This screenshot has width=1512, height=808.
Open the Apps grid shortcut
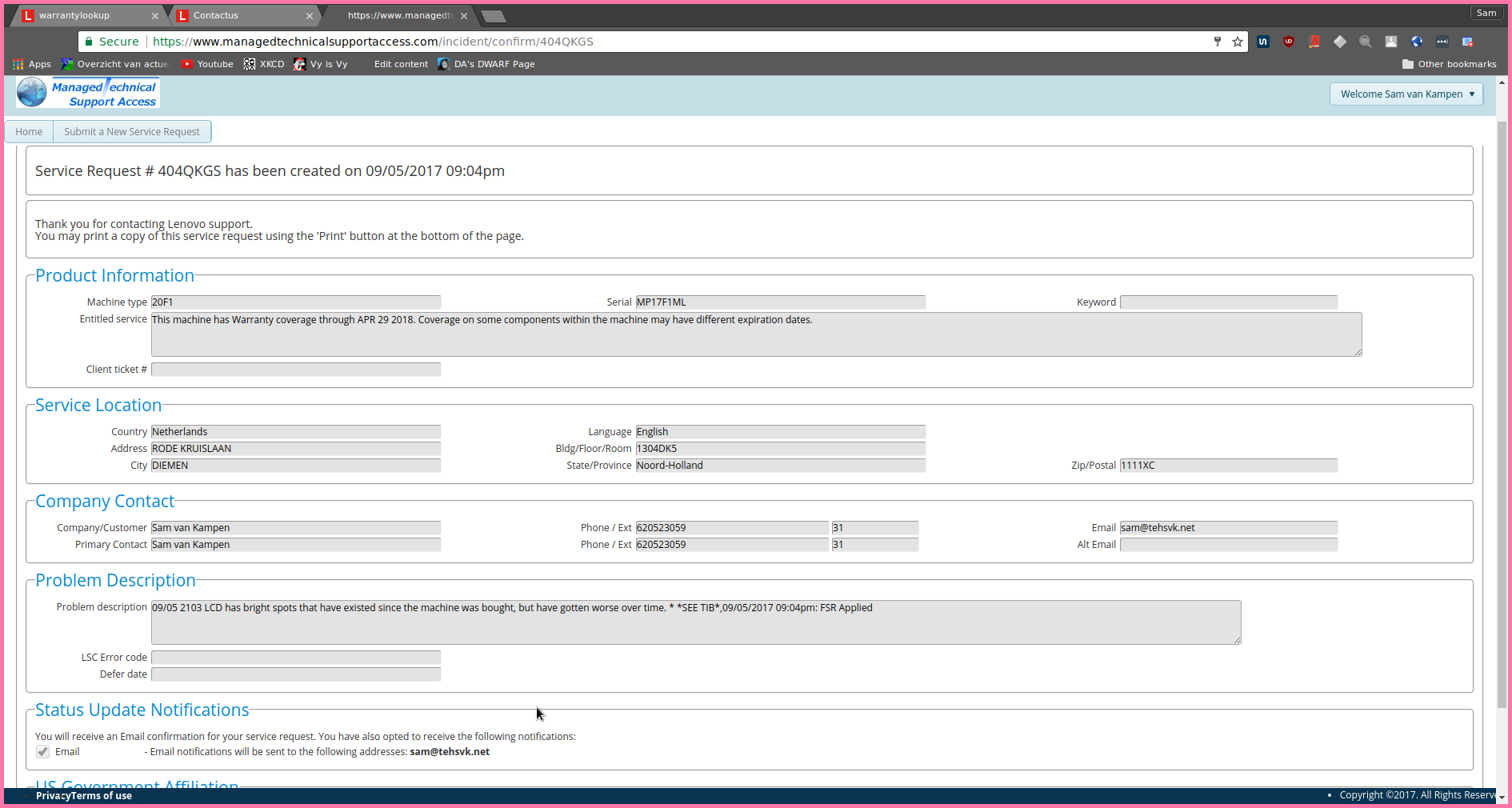[31, 64]
